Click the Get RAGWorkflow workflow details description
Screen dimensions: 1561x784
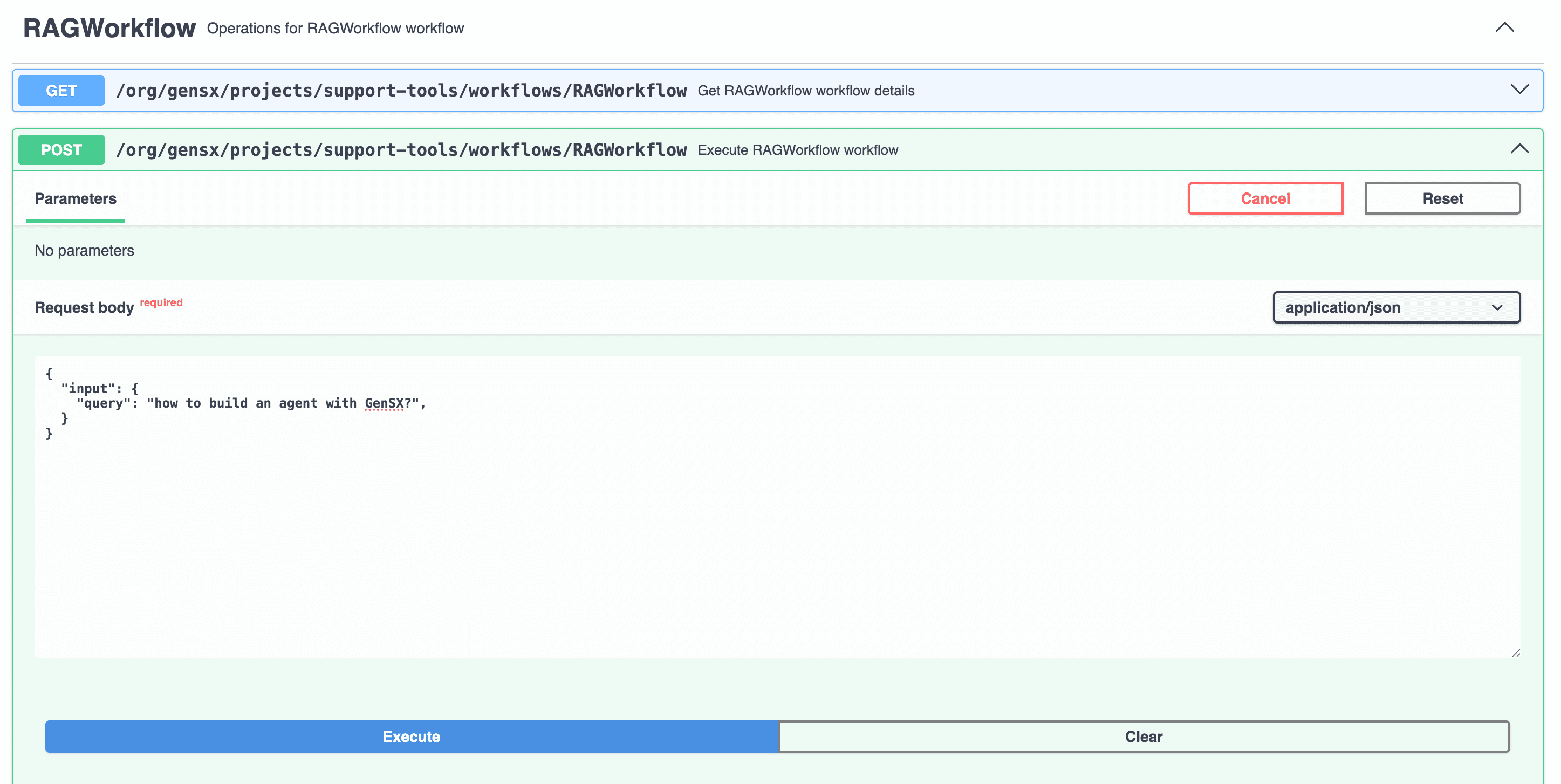pos(805,91)
